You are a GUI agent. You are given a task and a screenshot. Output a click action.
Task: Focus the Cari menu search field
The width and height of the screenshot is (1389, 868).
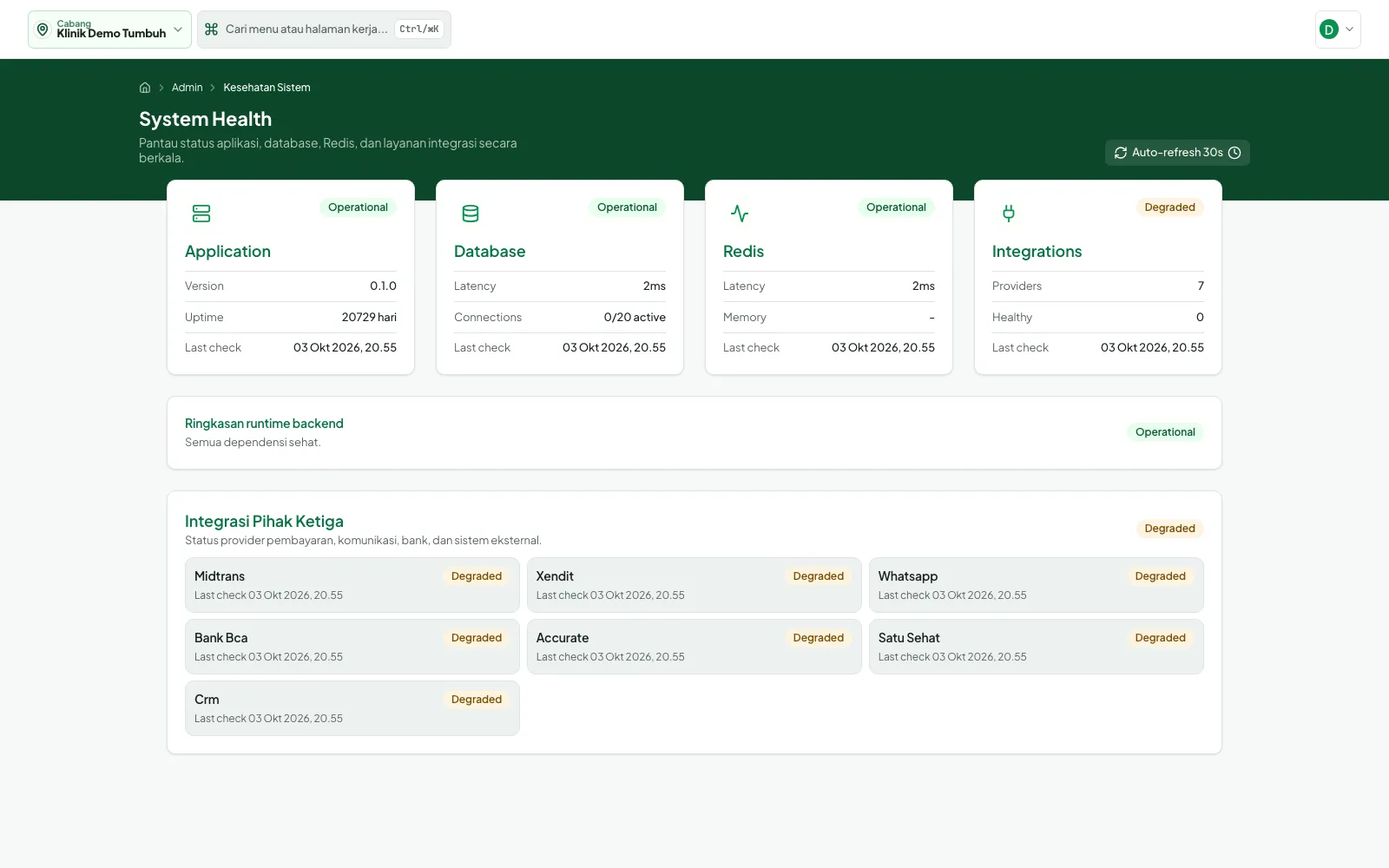[324, 30]
